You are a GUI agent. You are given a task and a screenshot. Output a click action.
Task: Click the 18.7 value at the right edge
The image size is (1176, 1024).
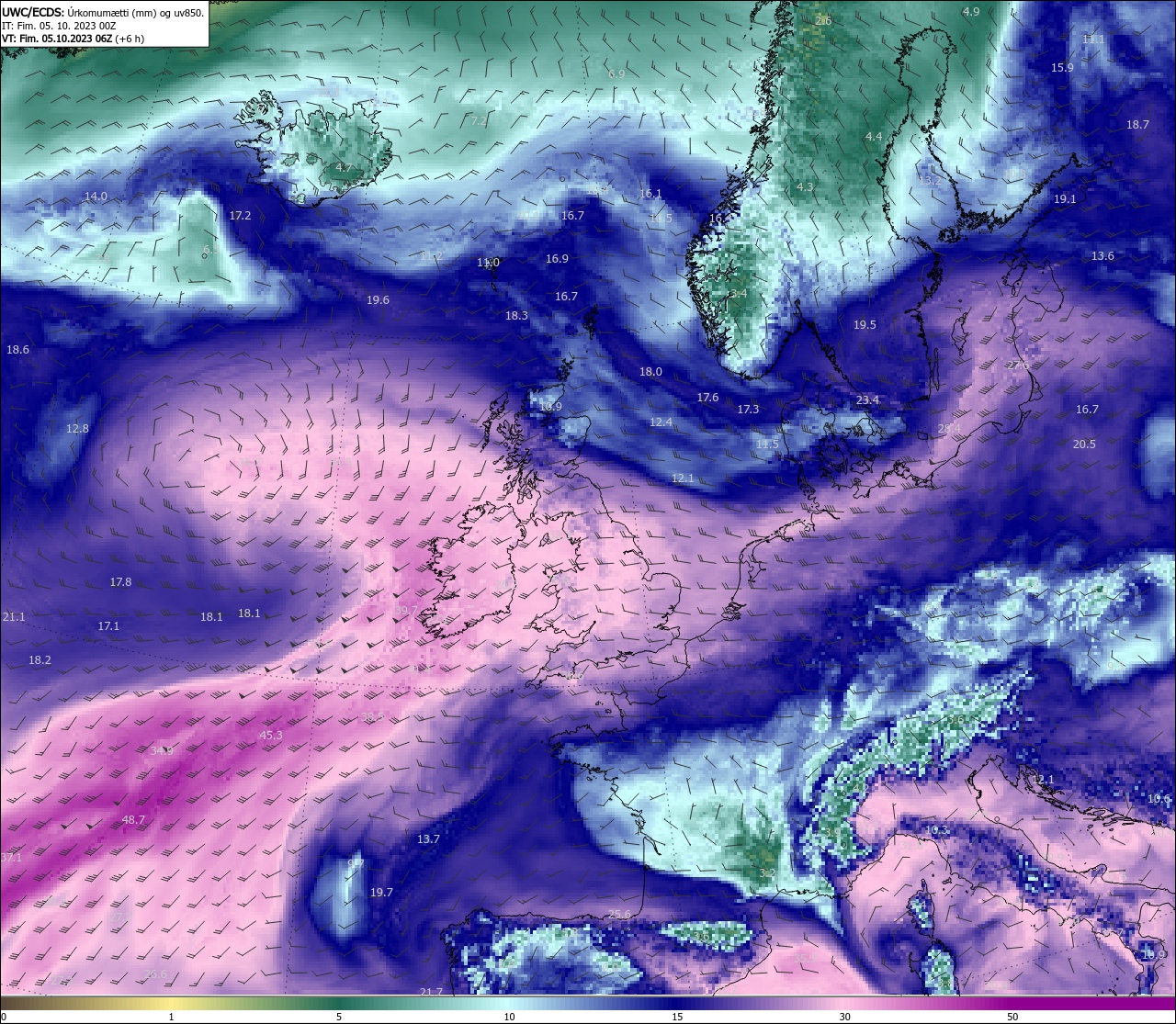1137,124
